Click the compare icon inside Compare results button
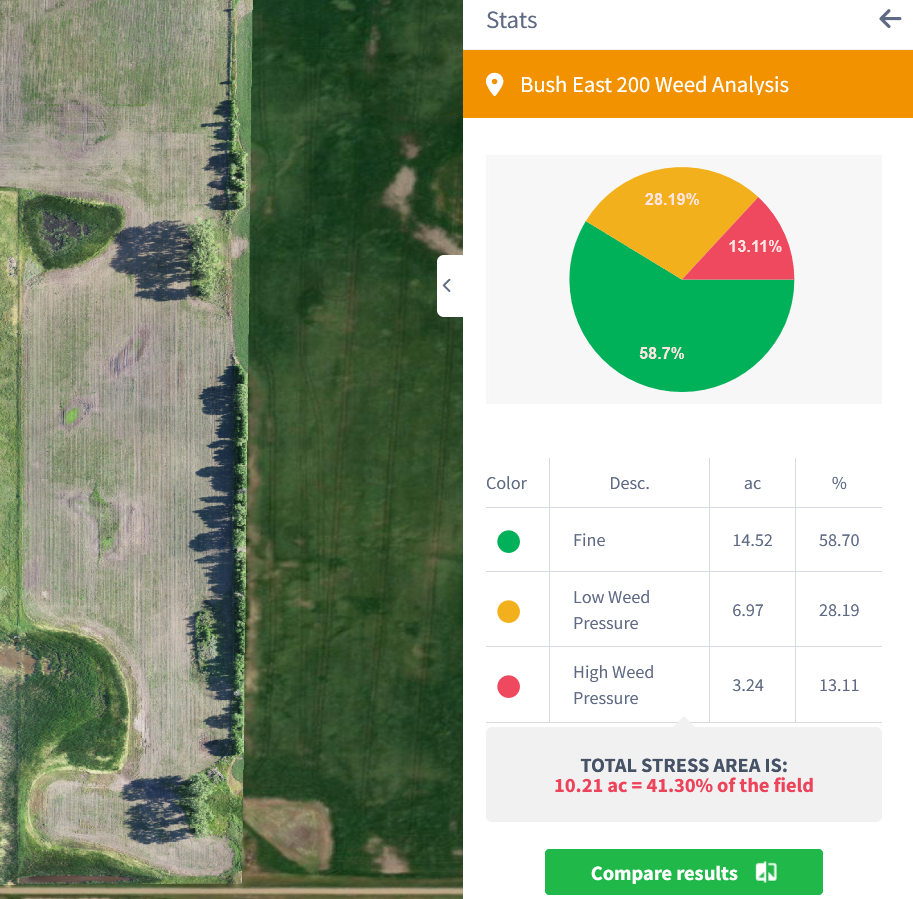The width and height of the screenshot is (913, 899). 766,872
